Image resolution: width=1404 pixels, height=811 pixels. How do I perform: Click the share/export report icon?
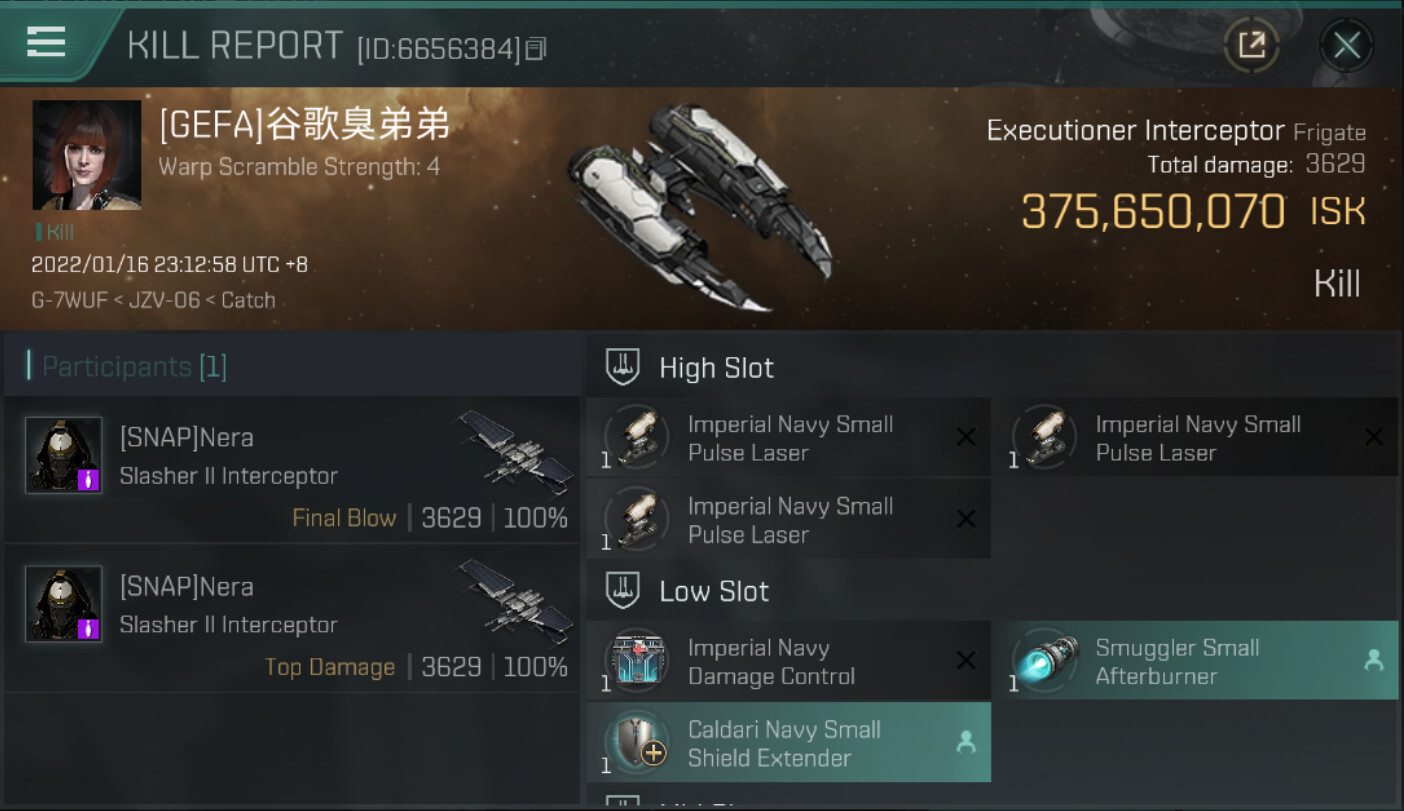[1251, 45]
